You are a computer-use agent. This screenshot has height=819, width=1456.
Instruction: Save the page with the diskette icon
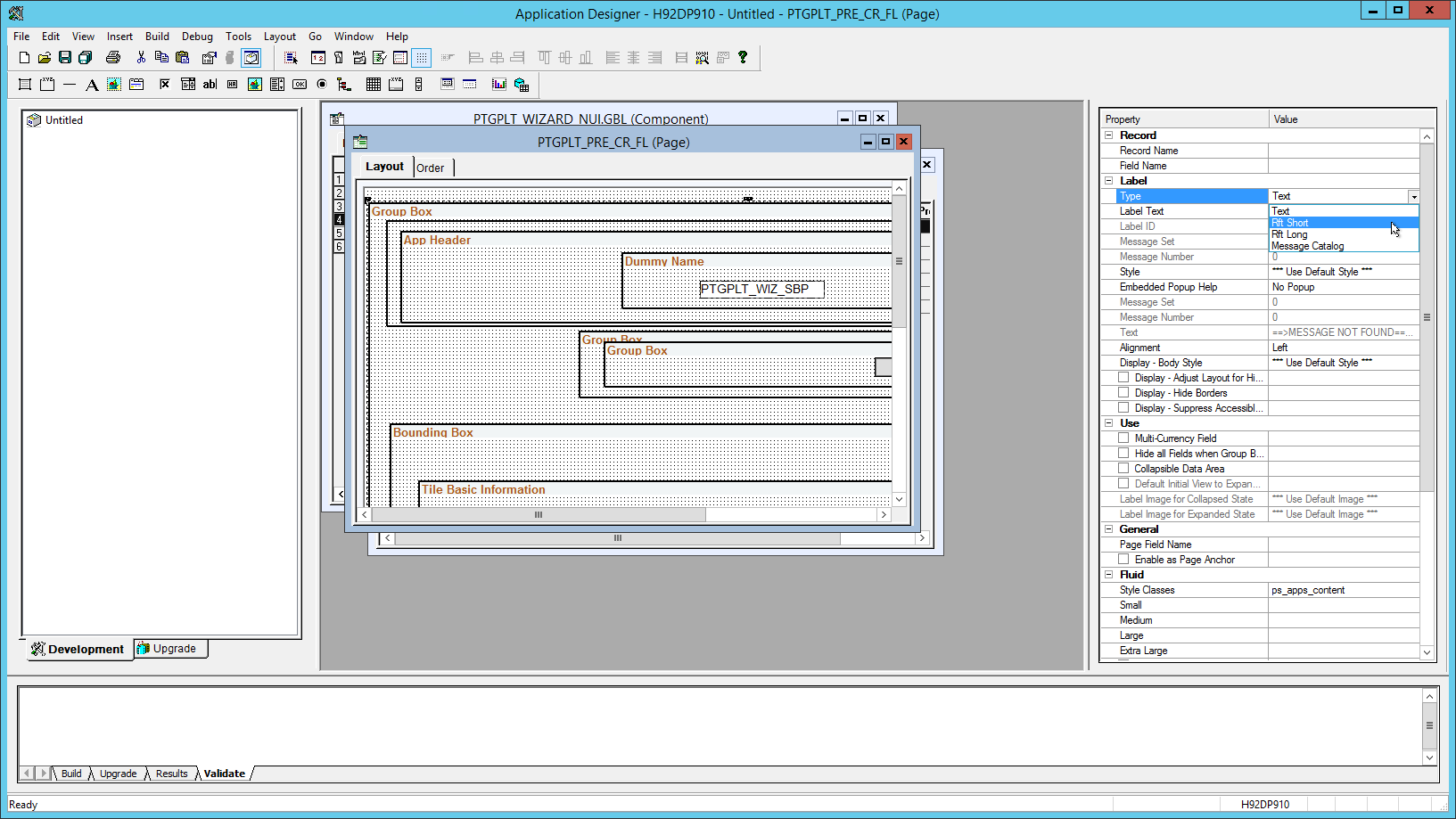65,58
